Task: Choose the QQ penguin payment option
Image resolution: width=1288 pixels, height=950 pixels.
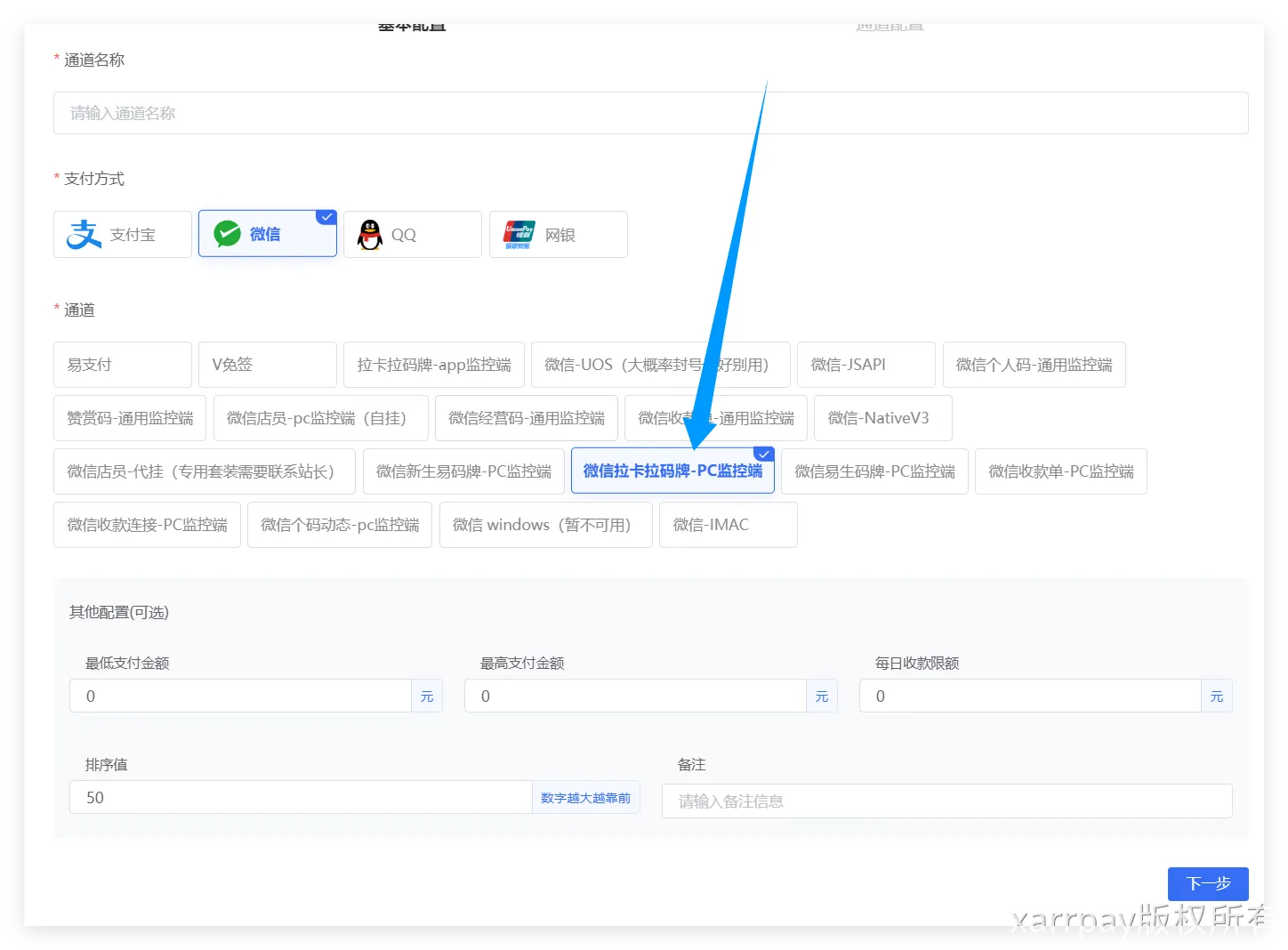Action: pos(370,235)
